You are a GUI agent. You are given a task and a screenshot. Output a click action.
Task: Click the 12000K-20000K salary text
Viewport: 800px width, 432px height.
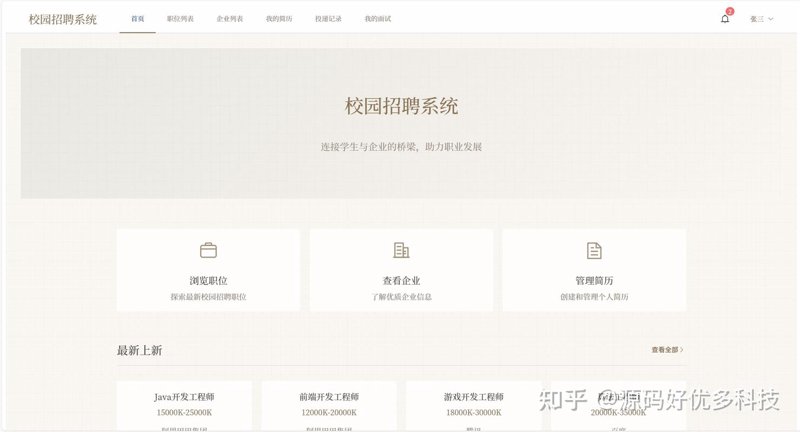click(329, 413)
